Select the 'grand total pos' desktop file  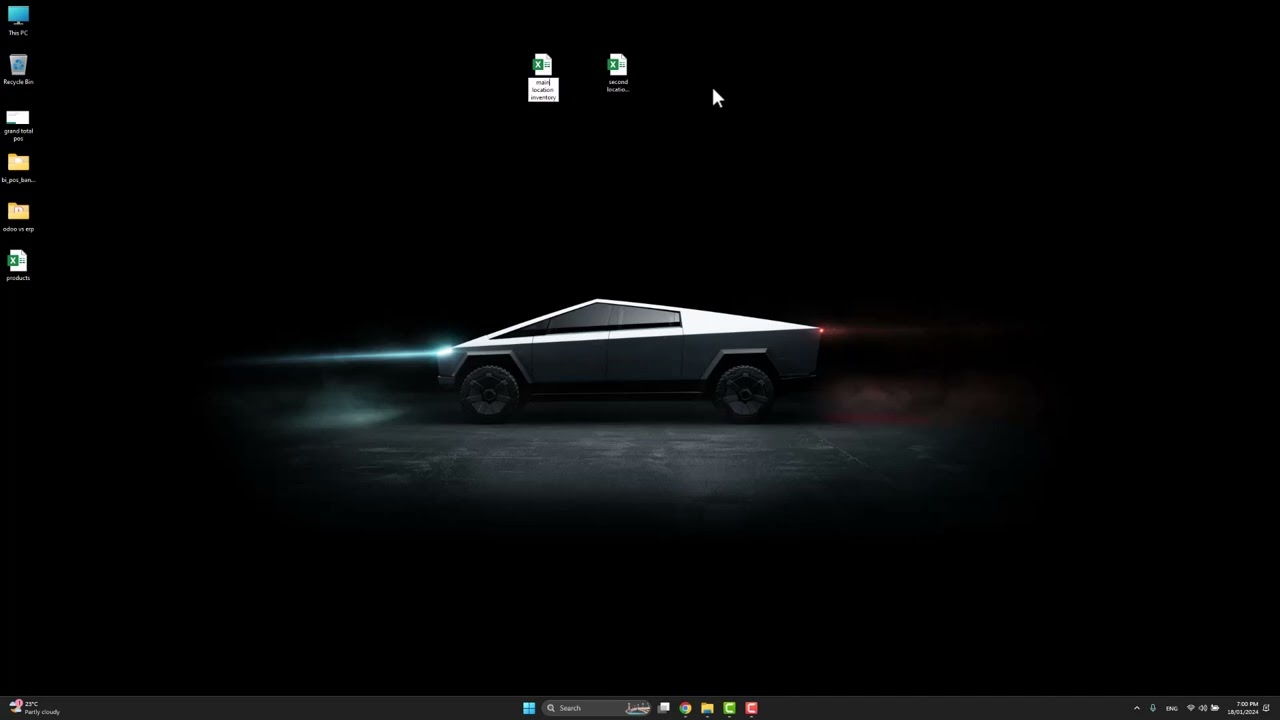18,116
